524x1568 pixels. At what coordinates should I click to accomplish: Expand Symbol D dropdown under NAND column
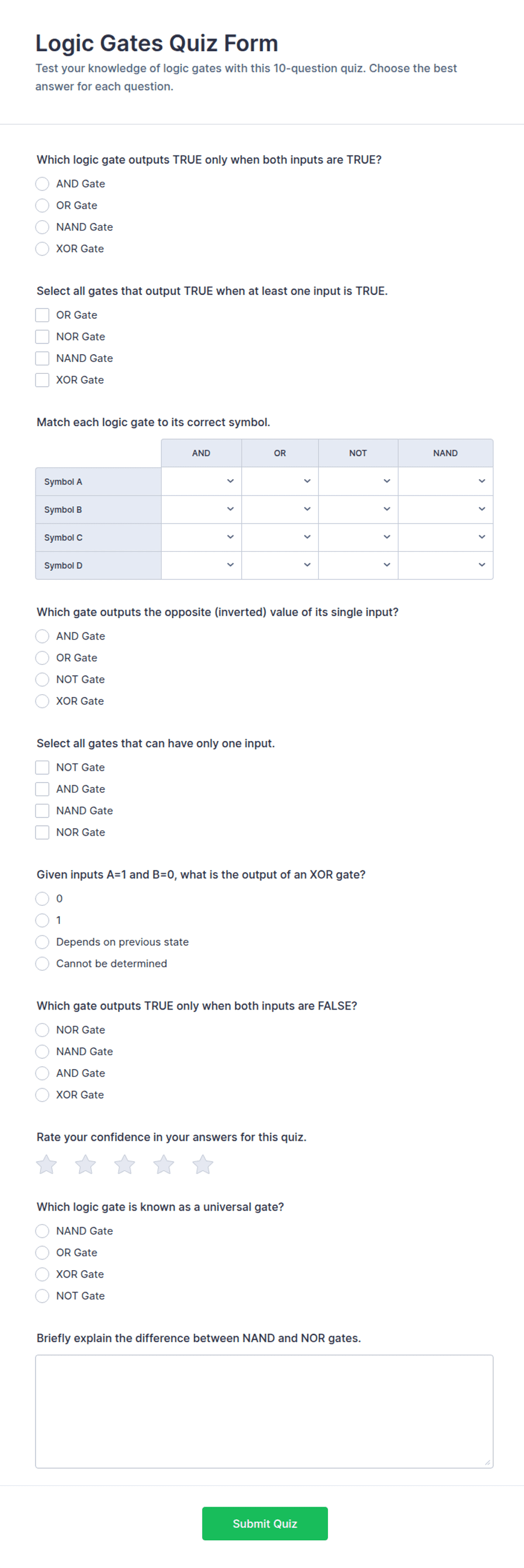445,565
